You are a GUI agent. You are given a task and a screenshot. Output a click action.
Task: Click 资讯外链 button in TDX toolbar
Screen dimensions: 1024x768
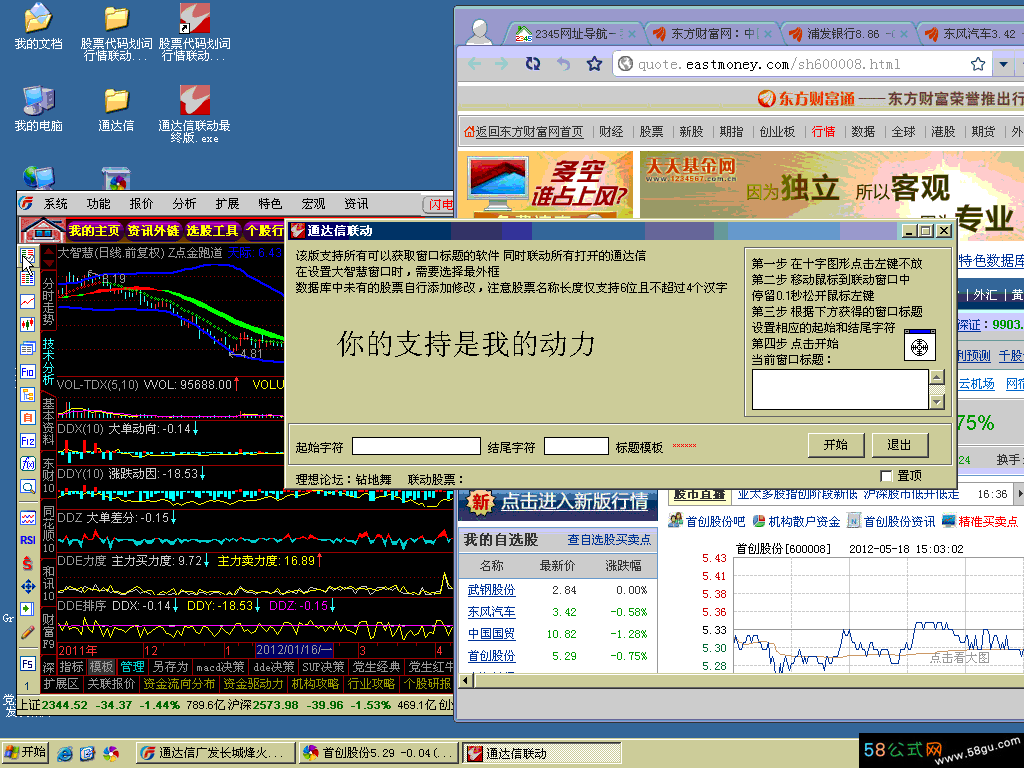pyautogui.click(x=153, y=231)
